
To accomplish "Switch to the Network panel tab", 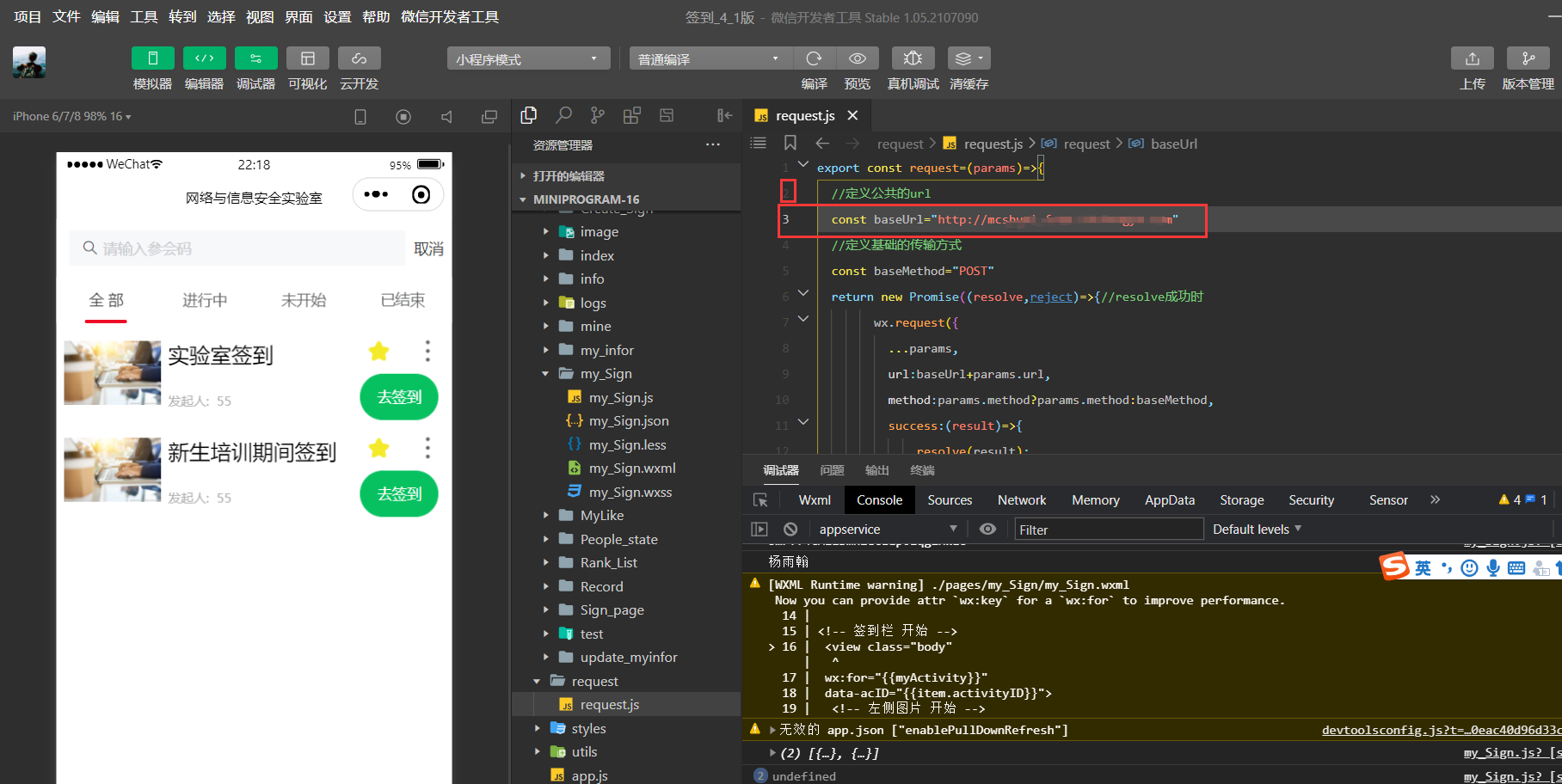I will click(x=1021, y=499).
